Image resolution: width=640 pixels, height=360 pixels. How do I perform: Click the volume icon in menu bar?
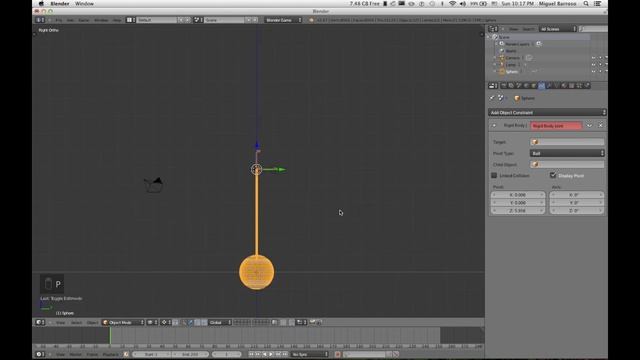tap(463, 4)
